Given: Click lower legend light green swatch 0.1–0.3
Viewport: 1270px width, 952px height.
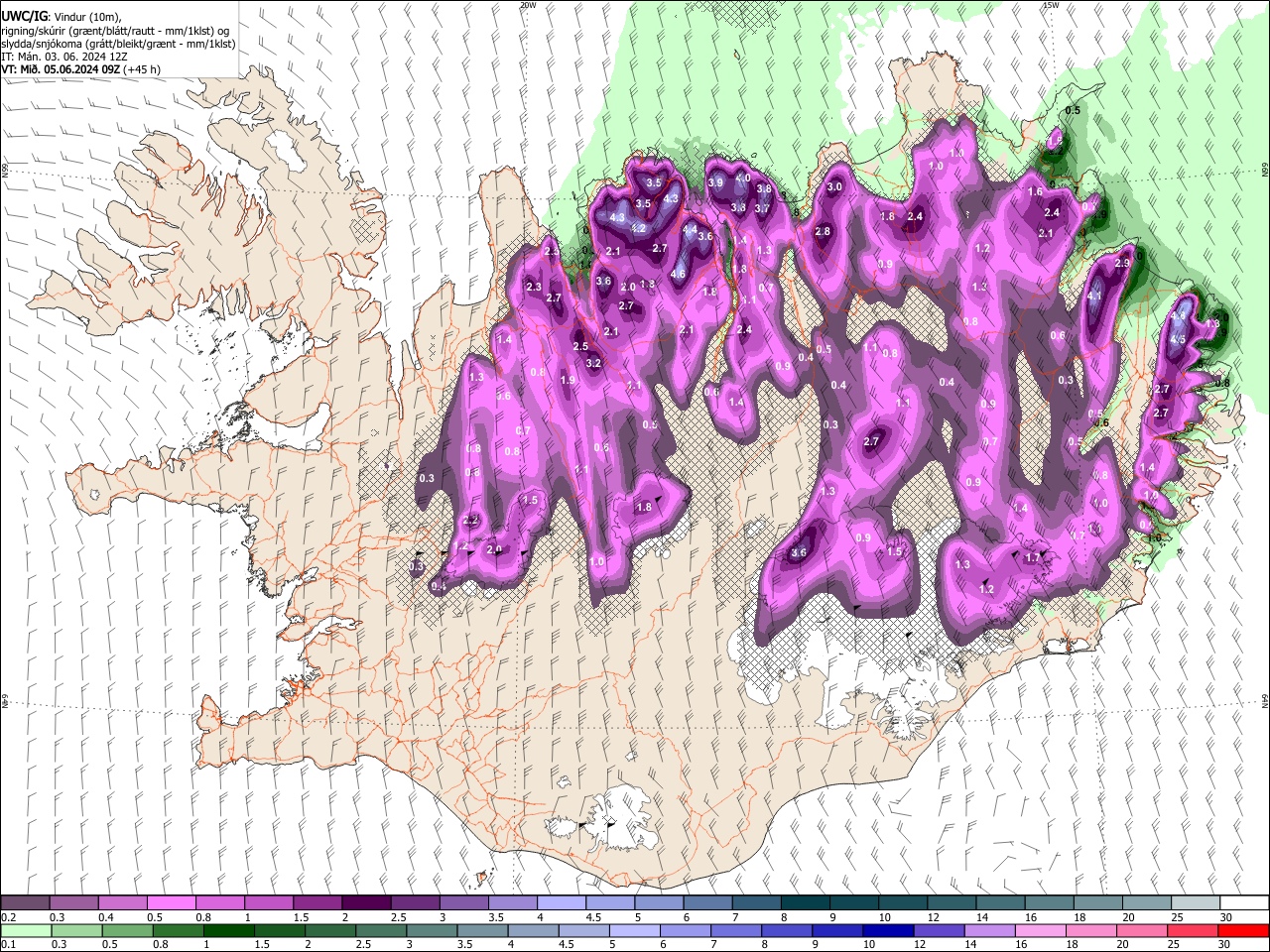Looking at the screenshot, I should tap(27, 930).
